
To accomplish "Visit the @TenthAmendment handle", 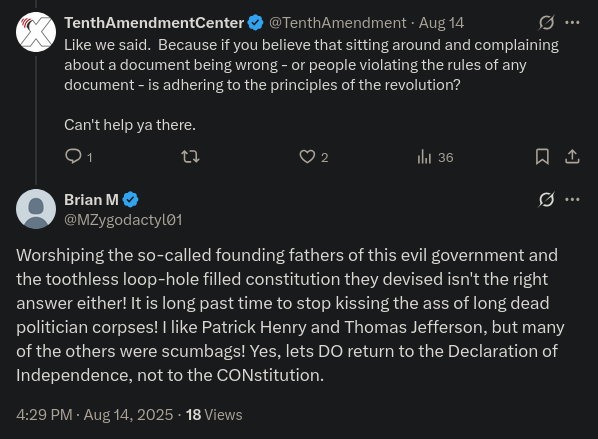I will tap(338, 23).
